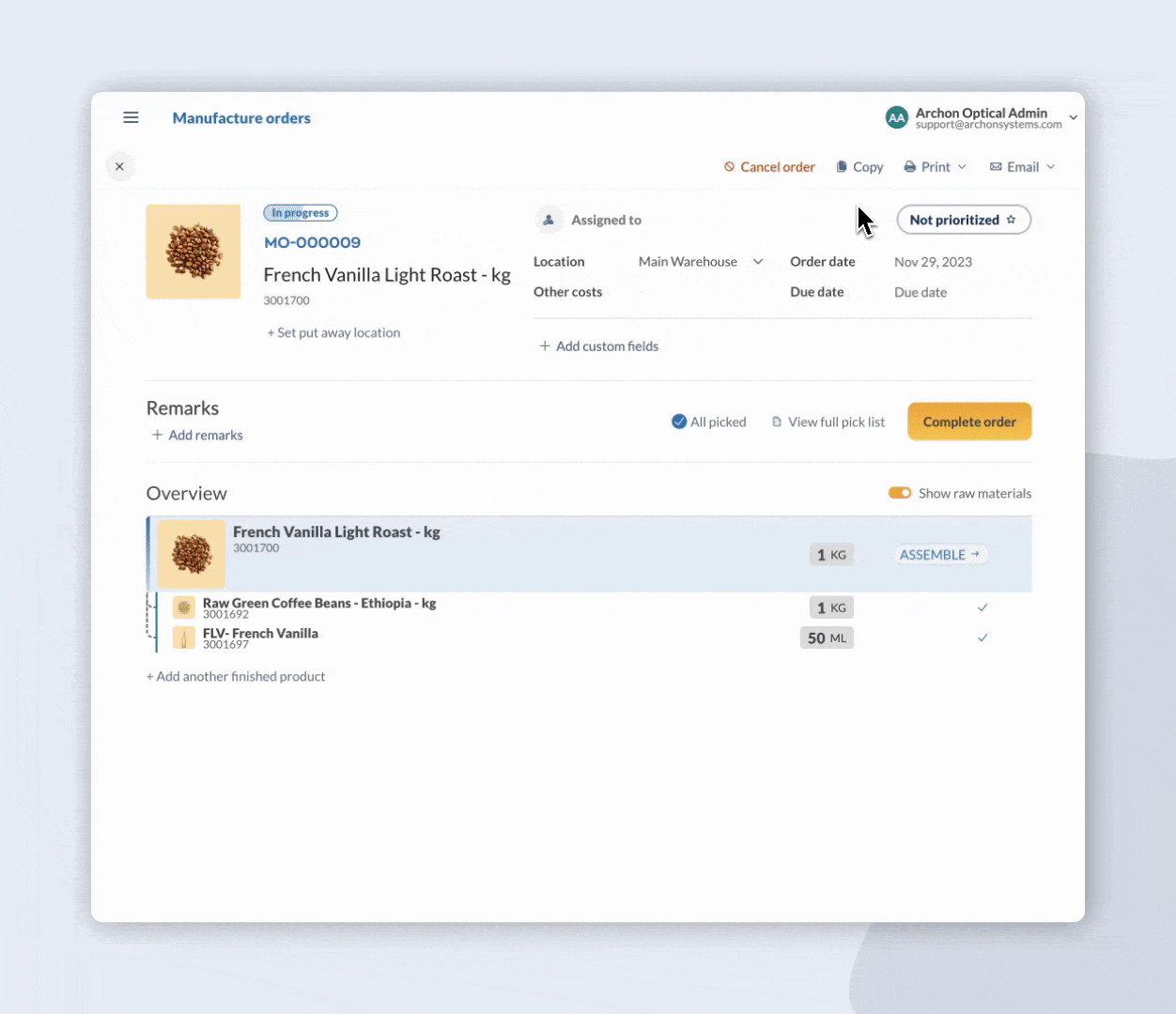
Task: Open the Email dropdown
Action: 1022,167
